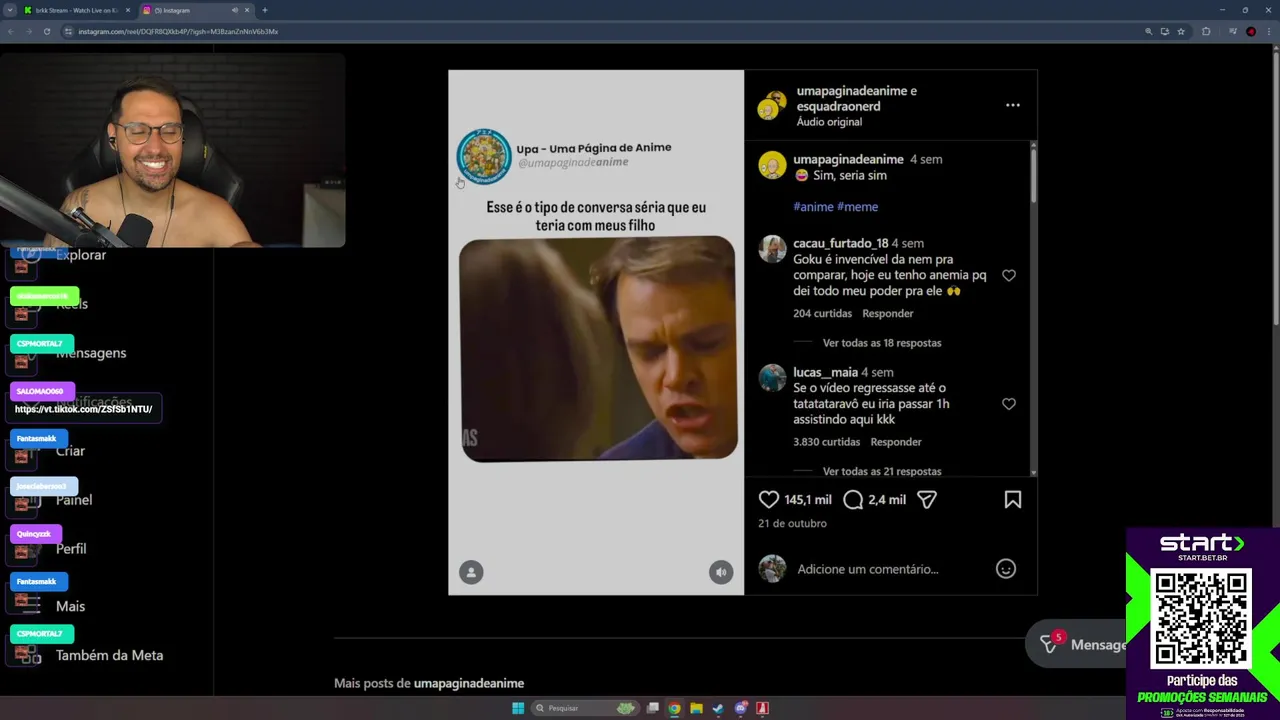Open Chrome three-dot menu

pyautogui.click(x=1268, y=31)
